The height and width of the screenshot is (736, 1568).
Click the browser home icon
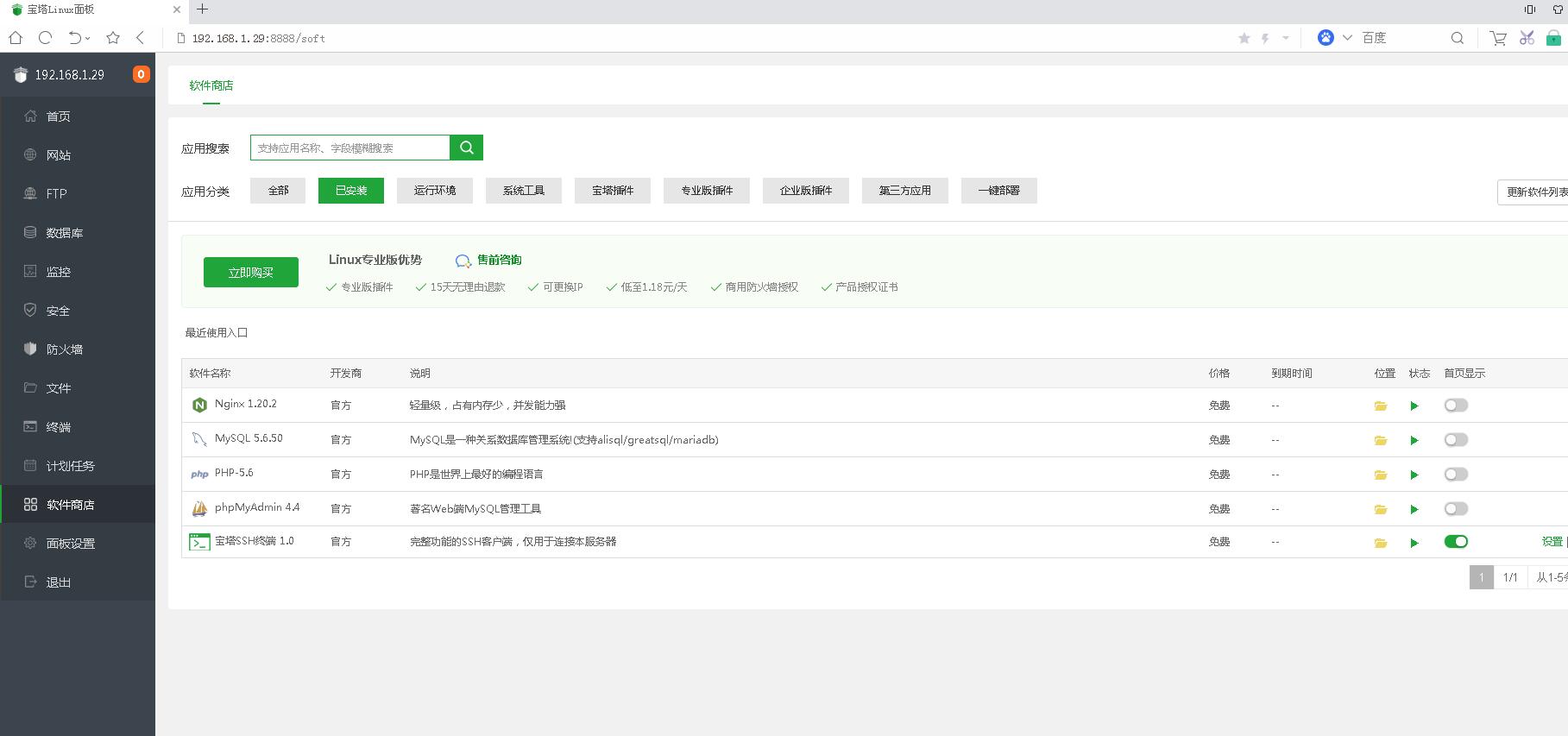[x=16, y=38]
